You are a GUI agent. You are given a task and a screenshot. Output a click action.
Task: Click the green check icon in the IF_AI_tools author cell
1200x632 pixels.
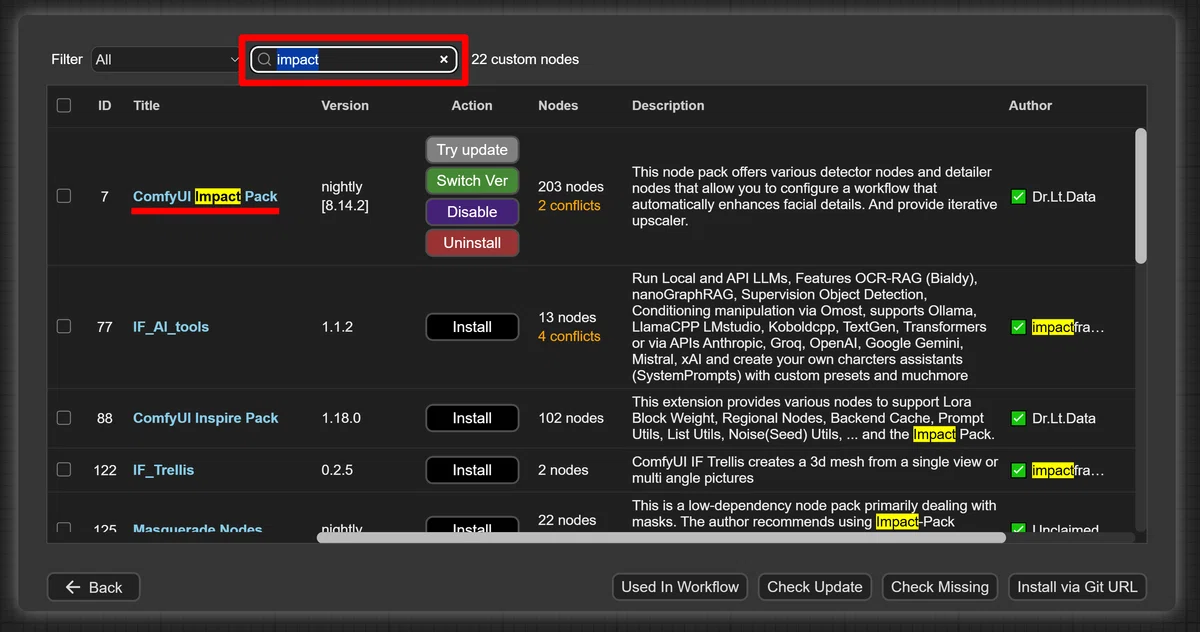pos(1019,327)
